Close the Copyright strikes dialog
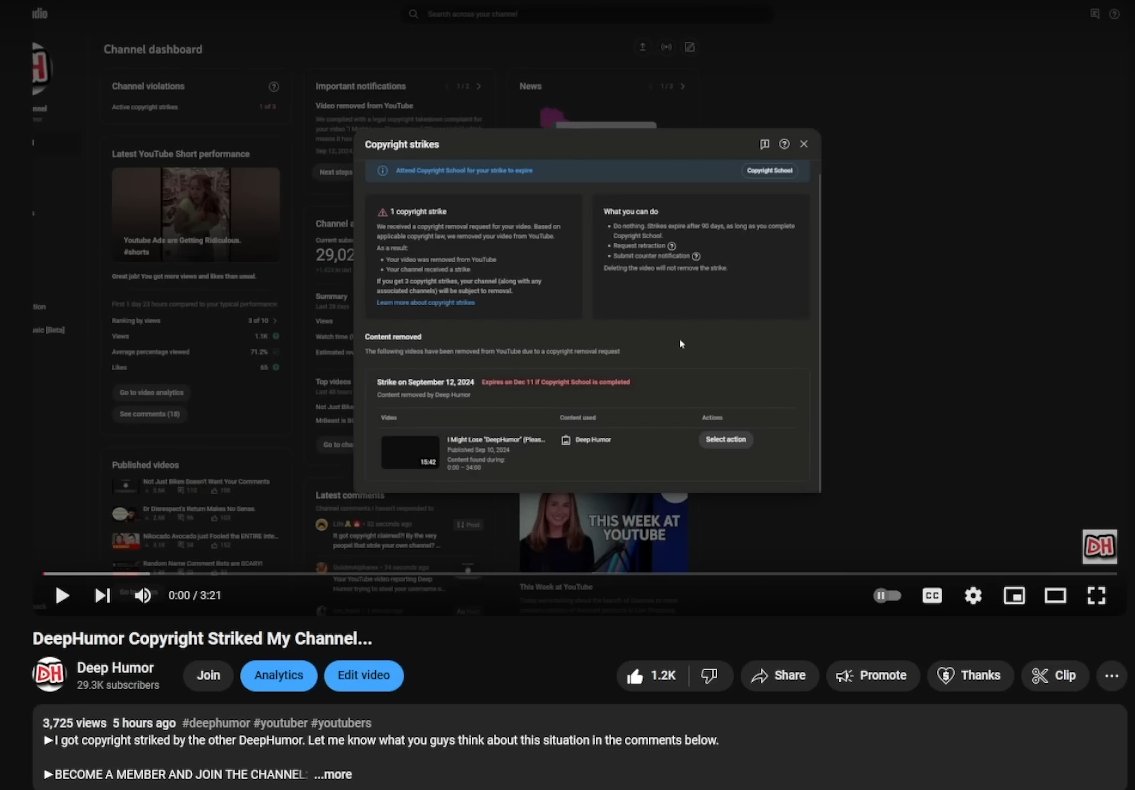1135x790 pixels. pyautogui.click(x=803, y=144)
